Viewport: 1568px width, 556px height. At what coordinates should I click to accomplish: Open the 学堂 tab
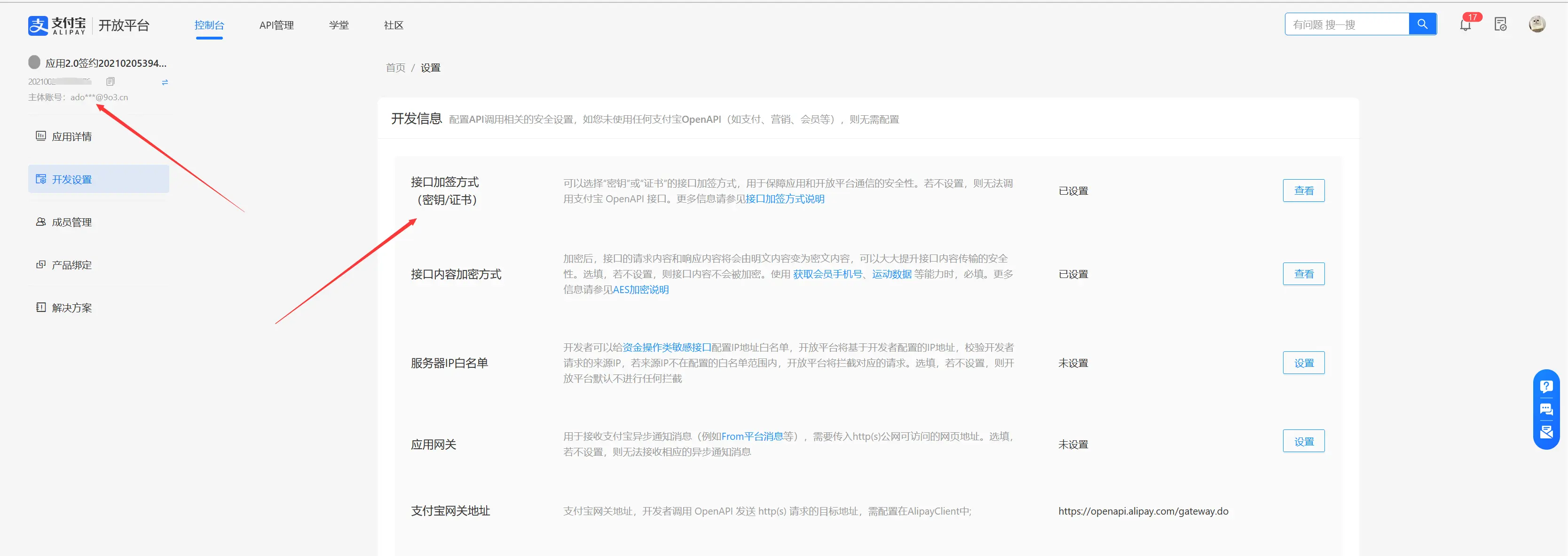(339, 25)
